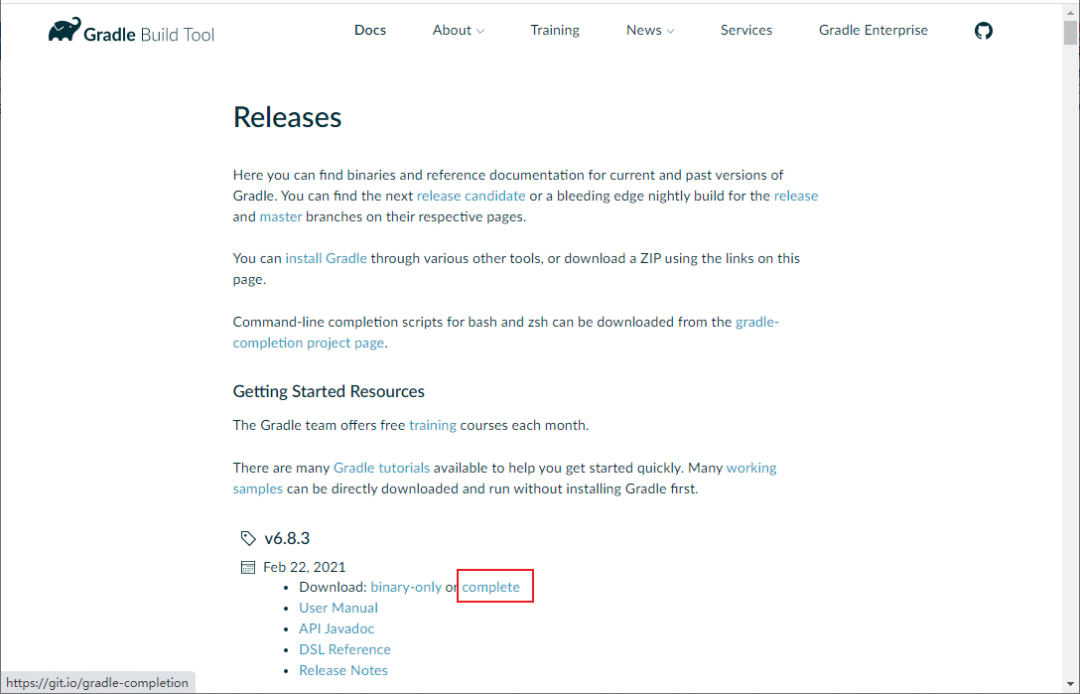Click the scrollbar down arrow
Image resolution: width=1080 pixels, height=694 pixels.
click(x=1070, y=683)
